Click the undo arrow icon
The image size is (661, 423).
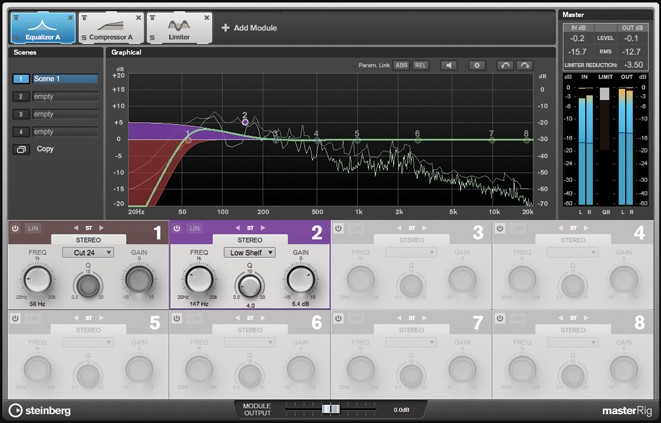tap(505, 65)
